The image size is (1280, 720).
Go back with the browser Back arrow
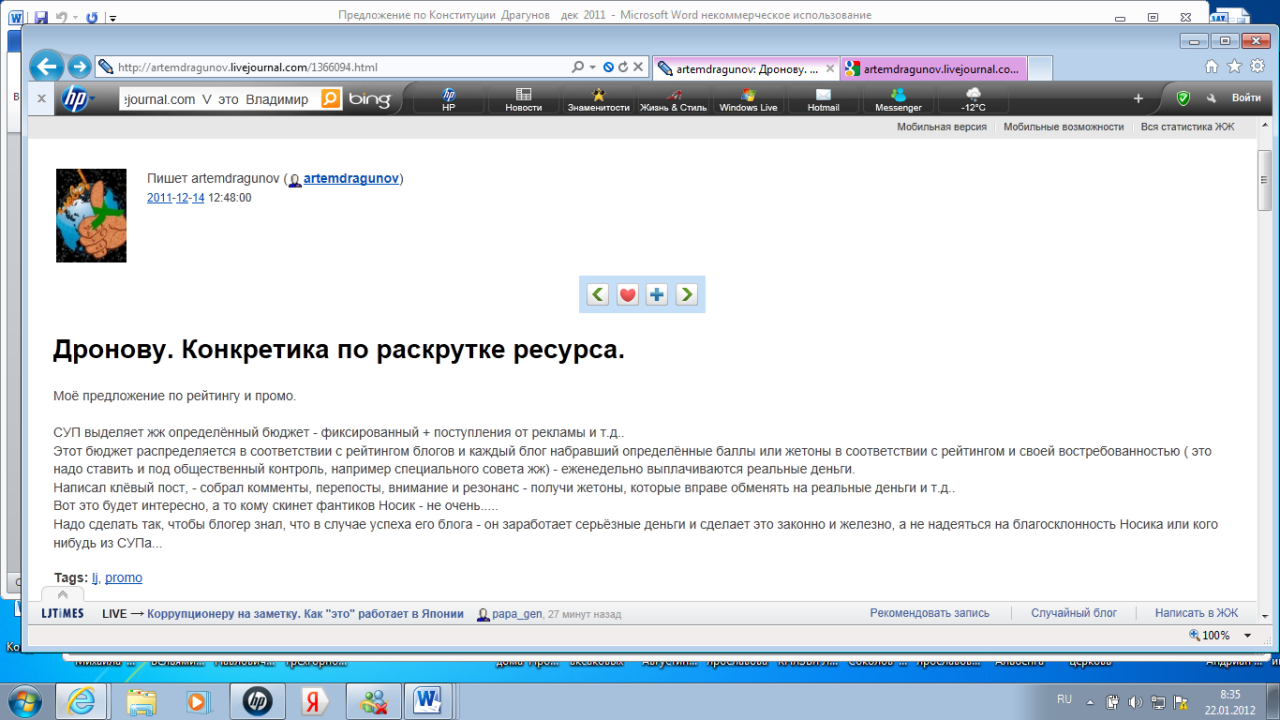tap(46, 67)
